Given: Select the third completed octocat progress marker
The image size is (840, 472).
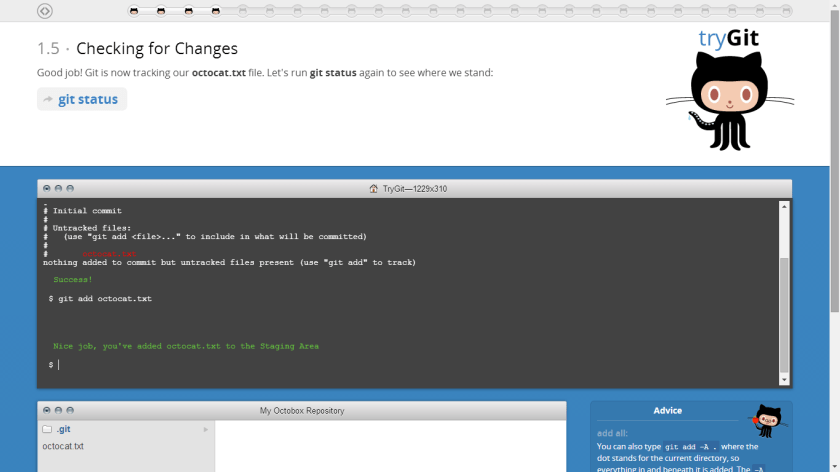Looking at the screenshot, I should point(189,11).
